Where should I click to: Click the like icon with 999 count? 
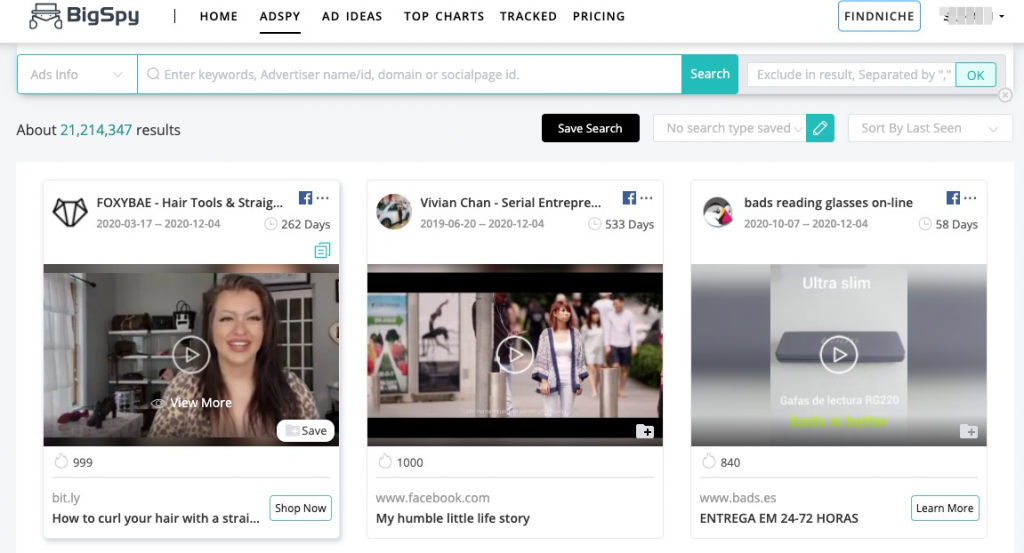(x=61, y=462)
